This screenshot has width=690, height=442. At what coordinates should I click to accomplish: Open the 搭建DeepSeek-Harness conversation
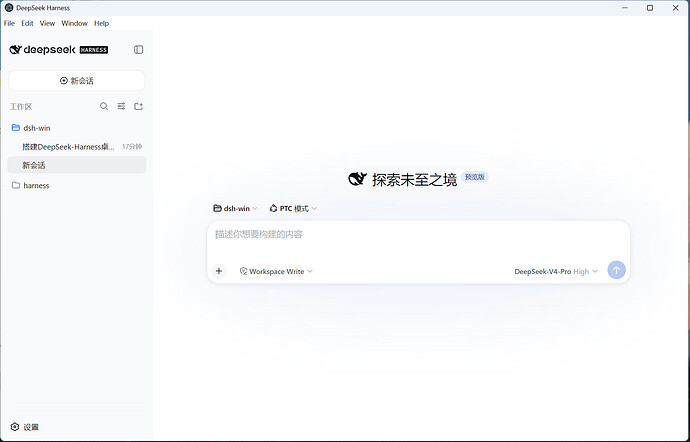(x=77, y=147)
